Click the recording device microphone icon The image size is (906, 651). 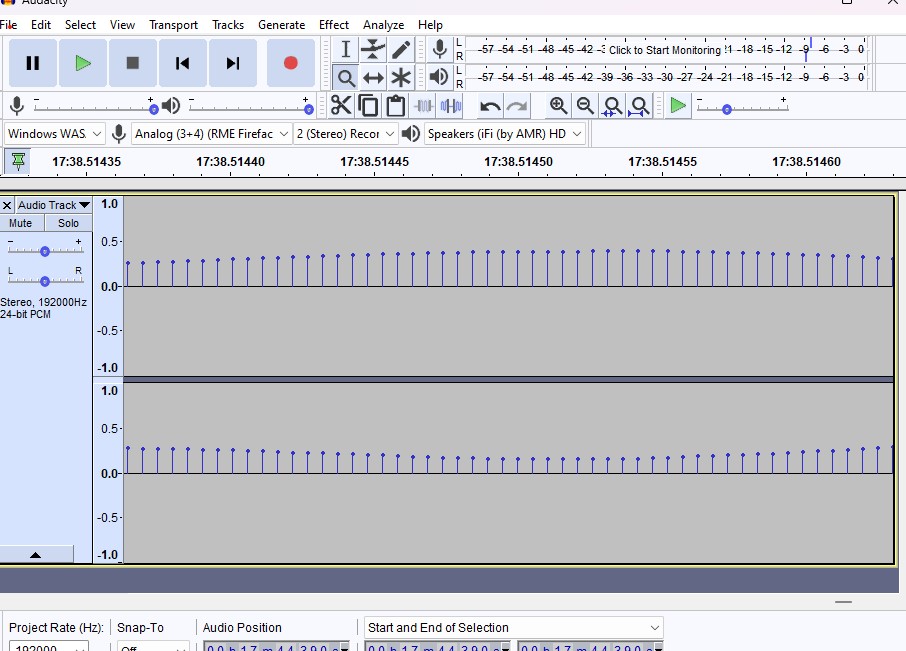tap(118, 133)
